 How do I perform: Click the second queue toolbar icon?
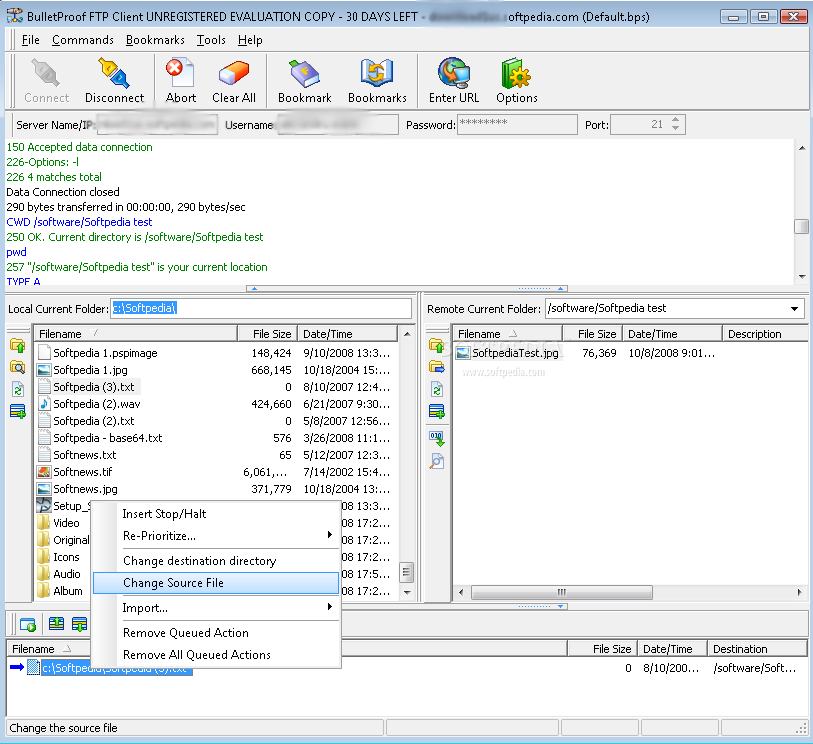[56, 624]
